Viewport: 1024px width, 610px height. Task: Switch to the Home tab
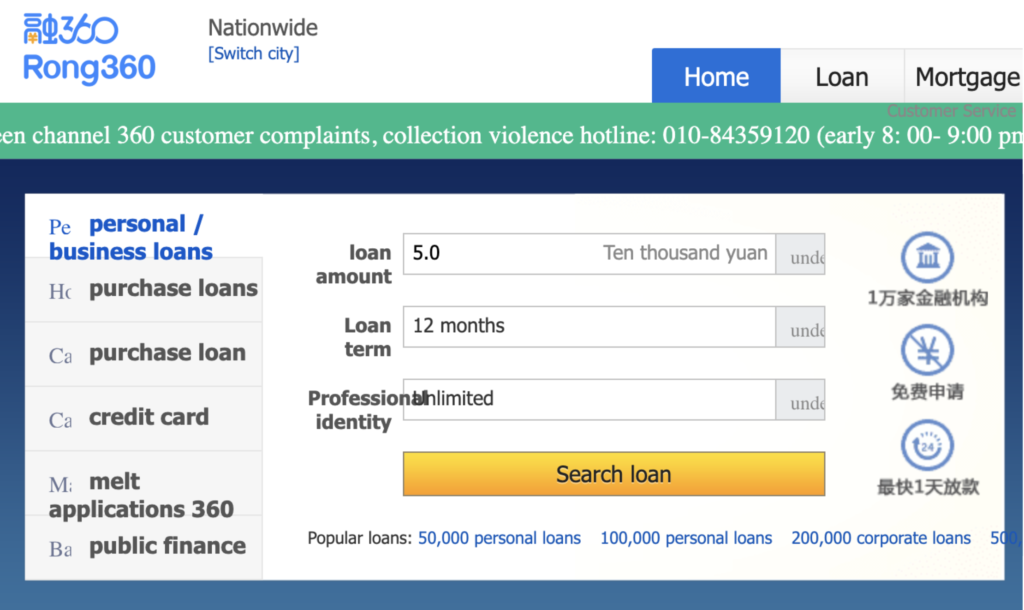click(x=716, y=77)
